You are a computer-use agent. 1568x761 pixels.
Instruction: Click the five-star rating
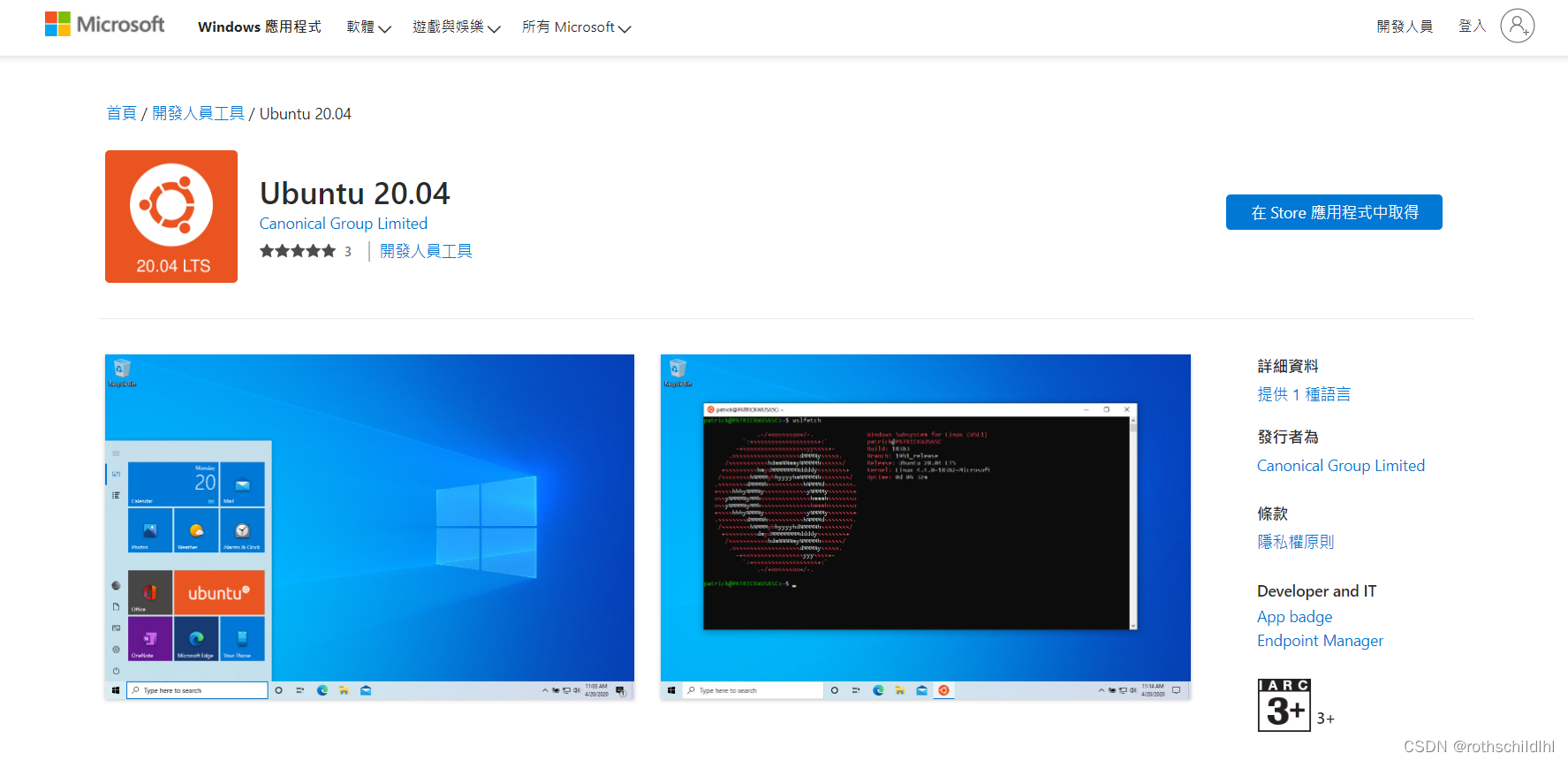pos(298,251)
